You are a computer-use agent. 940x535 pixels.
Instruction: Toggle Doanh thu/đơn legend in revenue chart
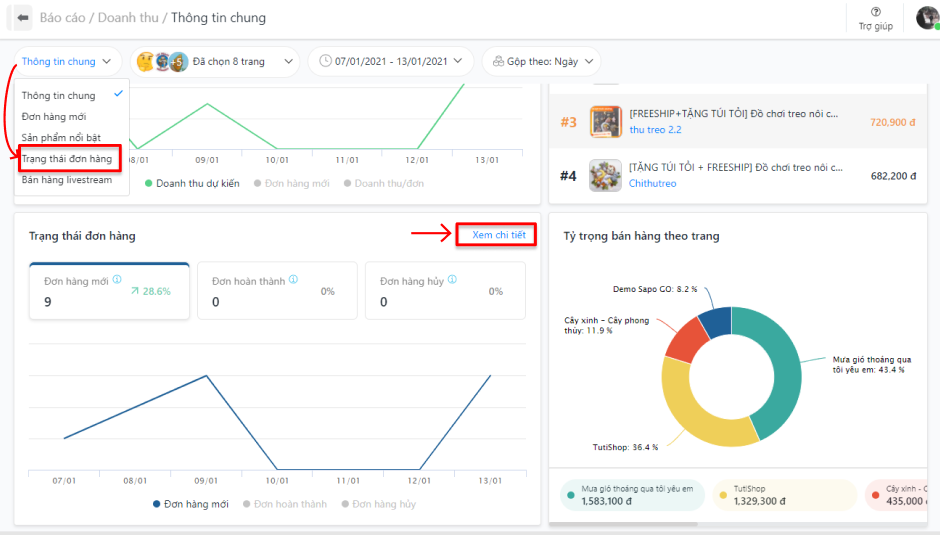pyautogui.click(x=384, y=183)
